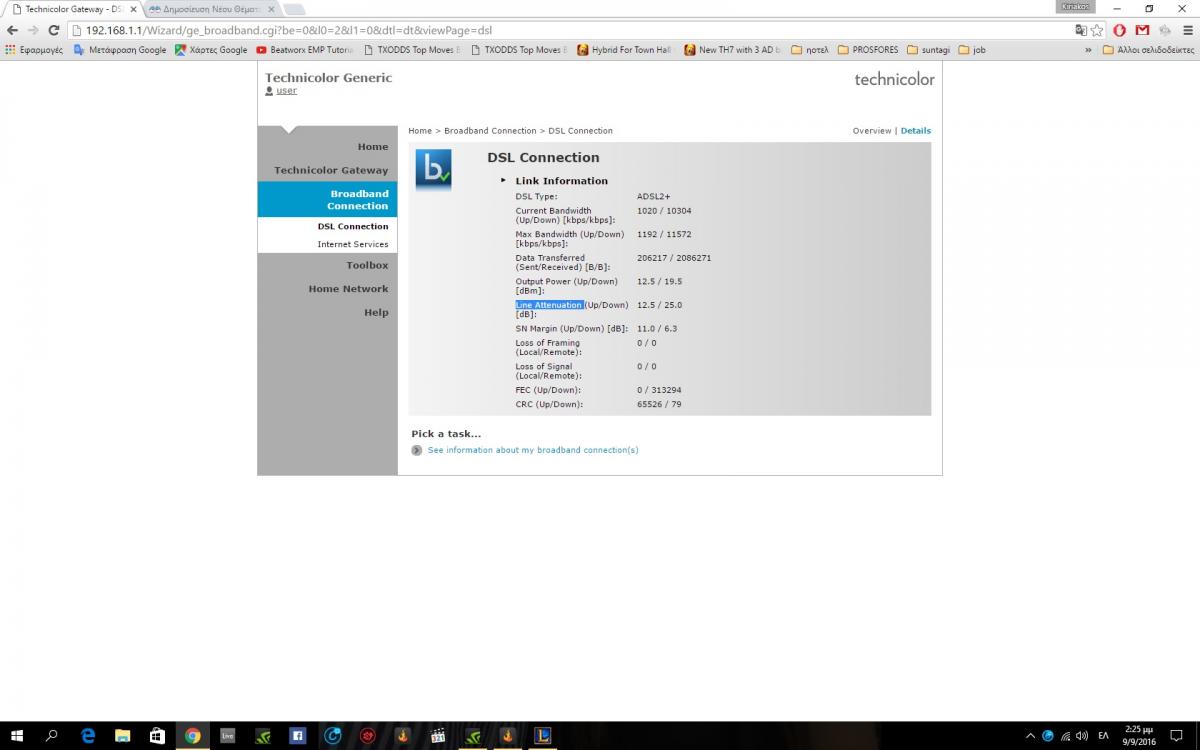Select Technicolor Gateway in side menu
This screenshot has width=1200, height=750.
click(331, 170)
